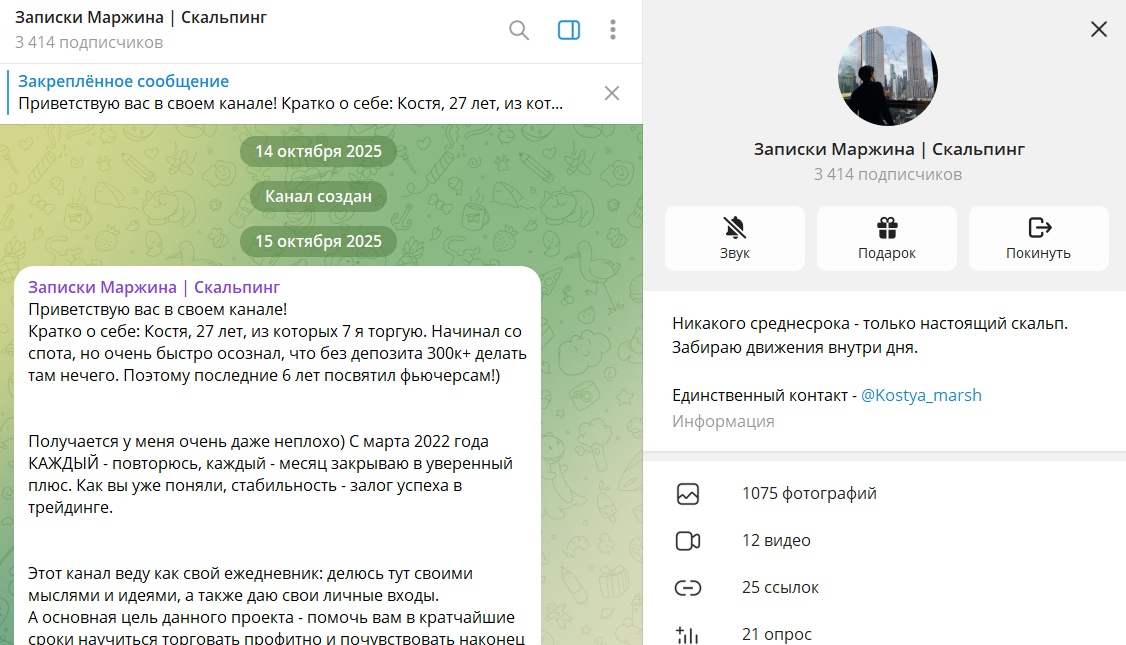The image size is (1126, 645).
Task: Click the subscriber count under header title
Action: tap(89, 42)
